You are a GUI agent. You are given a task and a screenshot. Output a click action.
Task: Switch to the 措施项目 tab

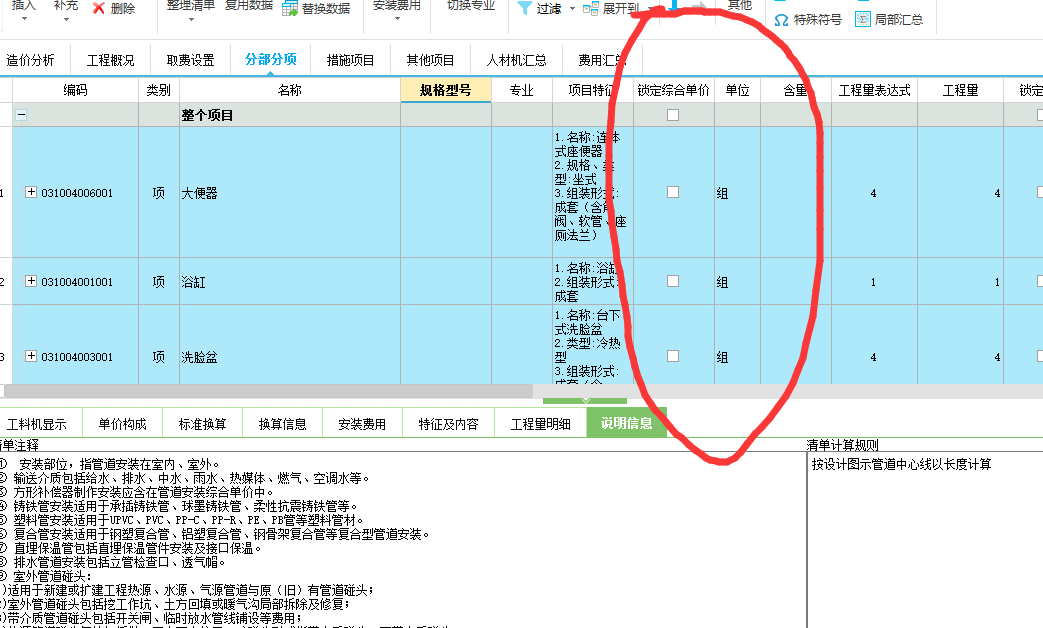(x=351, y=60)
